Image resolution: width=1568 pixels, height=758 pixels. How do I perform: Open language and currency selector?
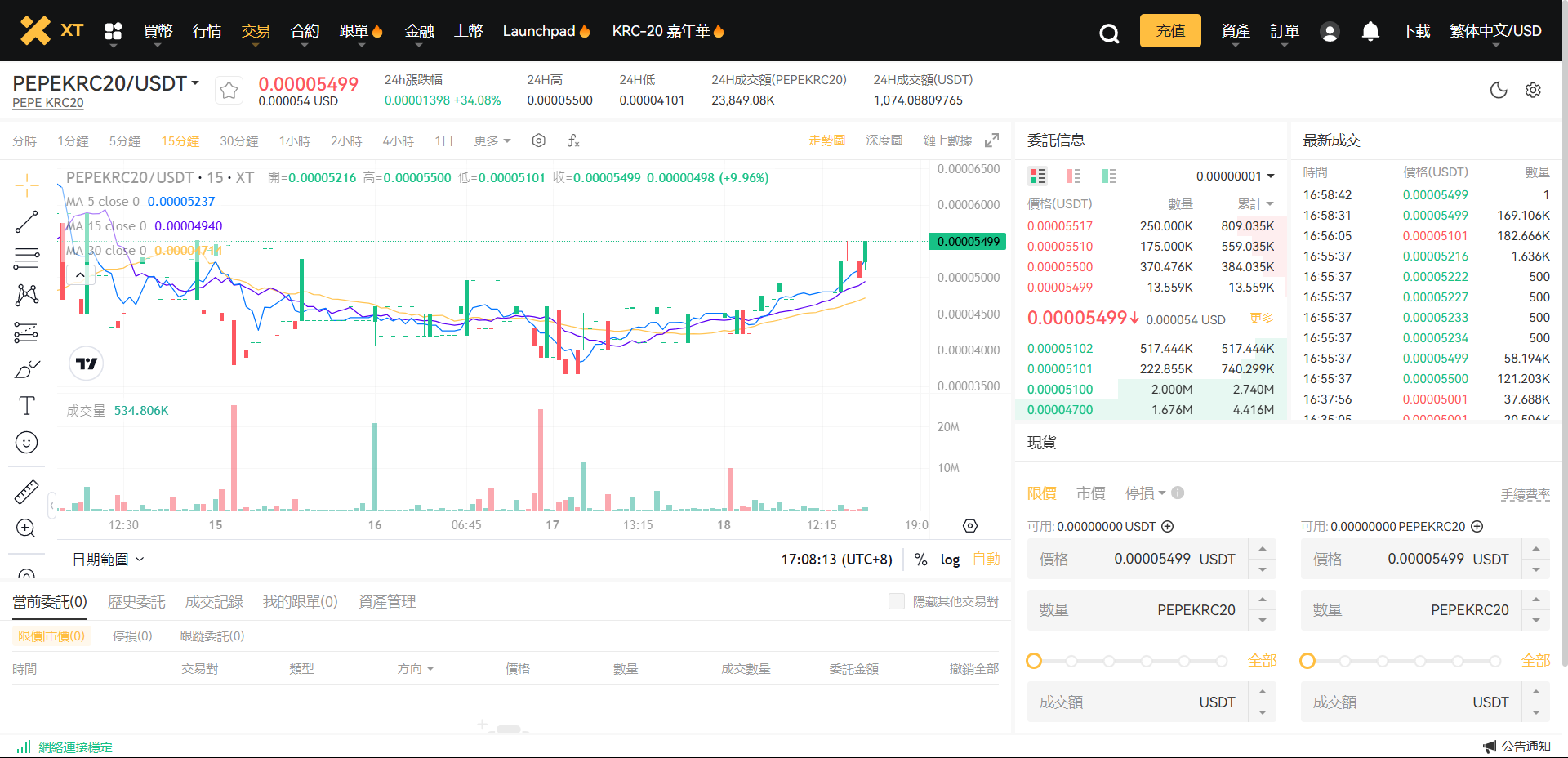[x=1495, y=31]
